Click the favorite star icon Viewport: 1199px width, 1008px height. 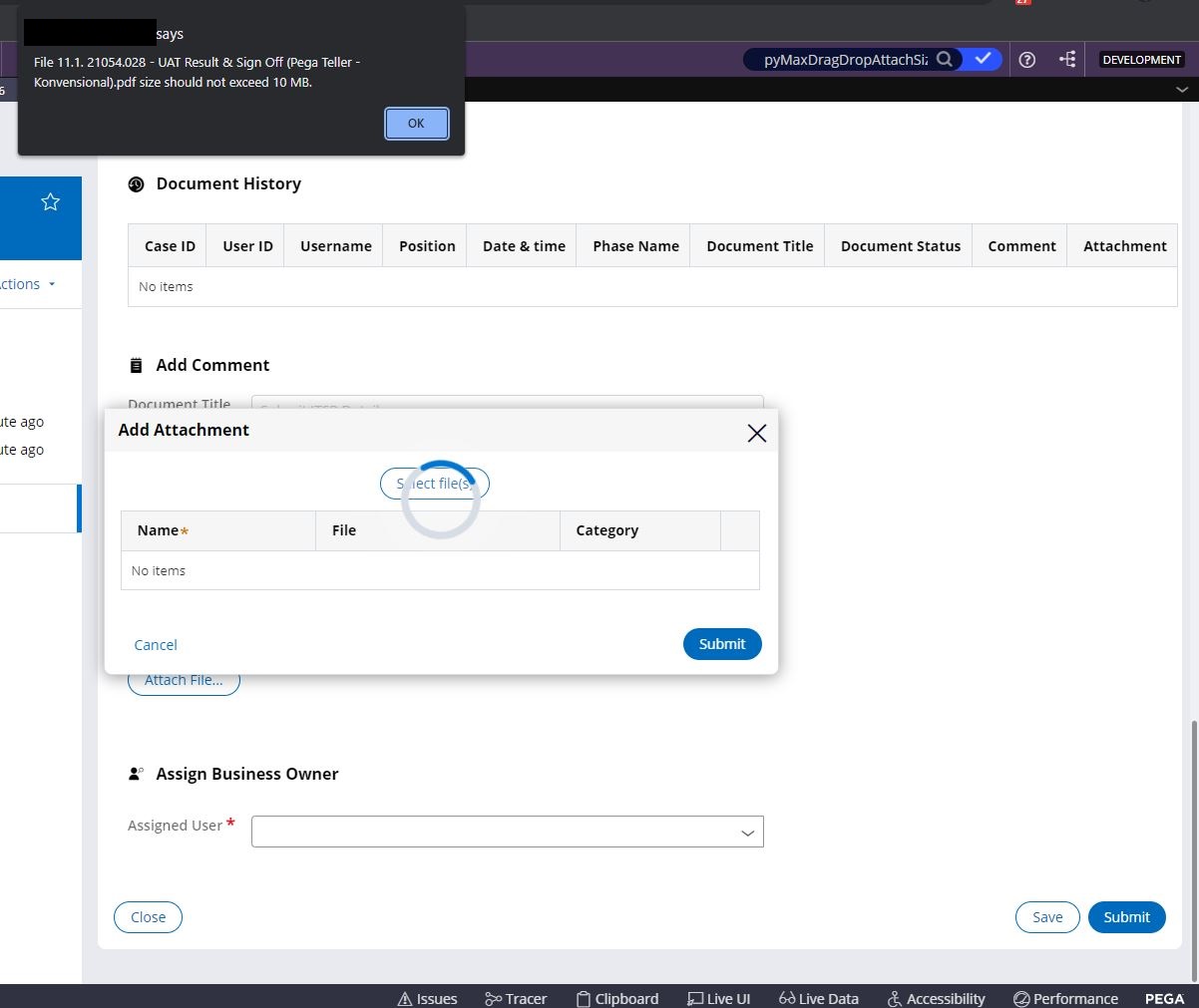coord(50,202)
